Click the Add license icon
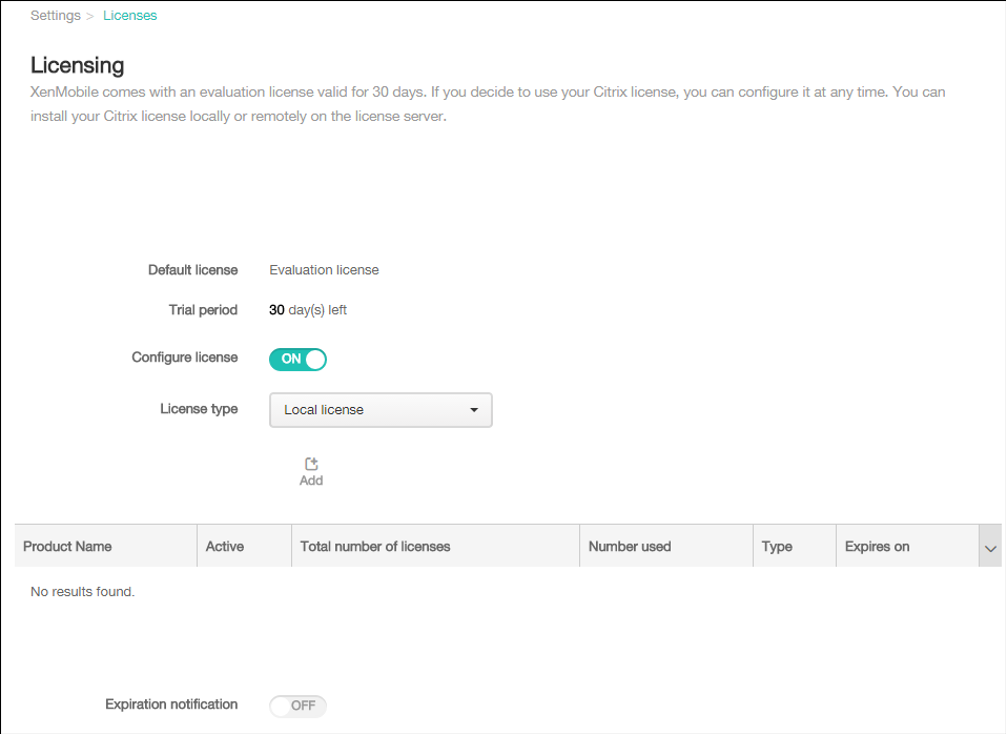 (x=311, y=465)
